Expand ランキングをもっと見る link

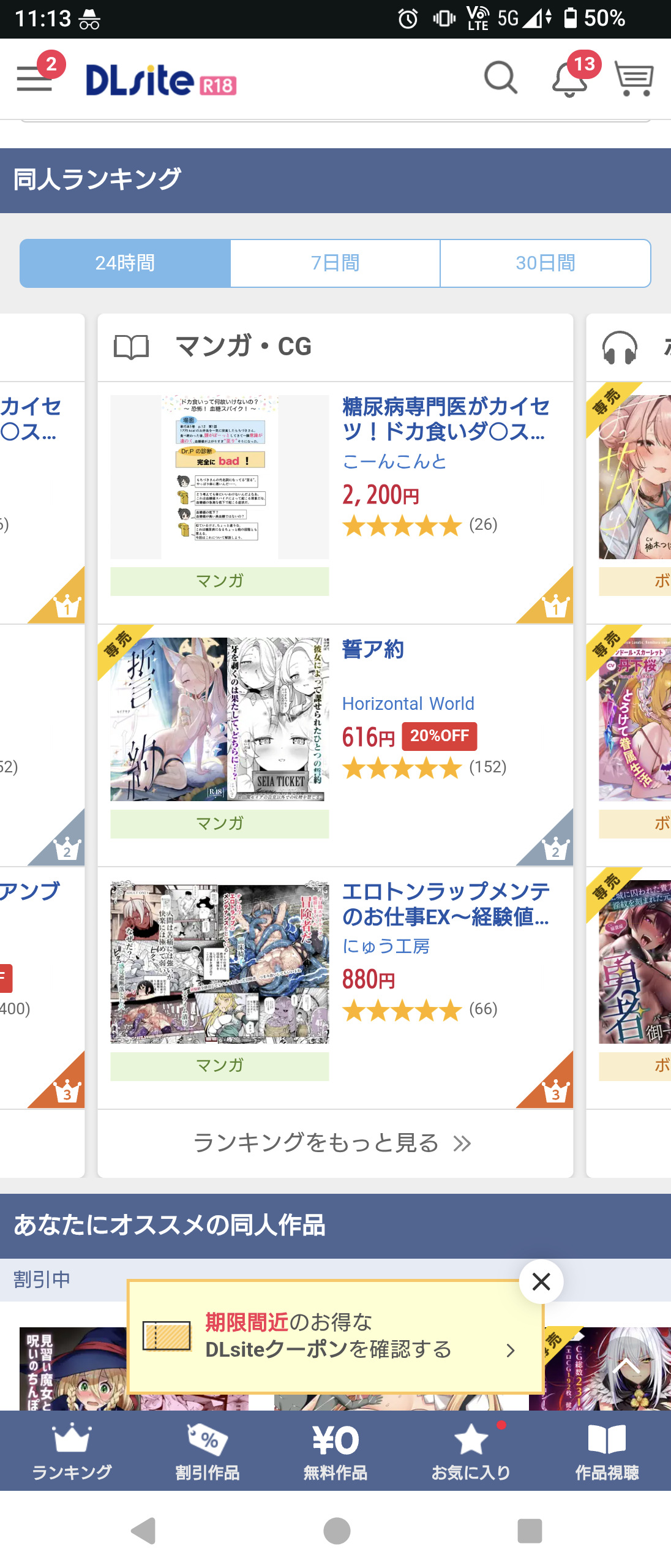pyautogui.click(x=333, y=1143)
